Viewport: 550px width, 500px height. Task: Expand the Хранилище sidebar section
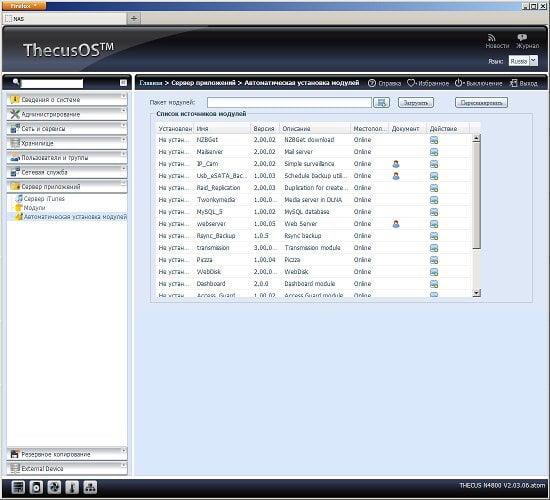point(67,143)
